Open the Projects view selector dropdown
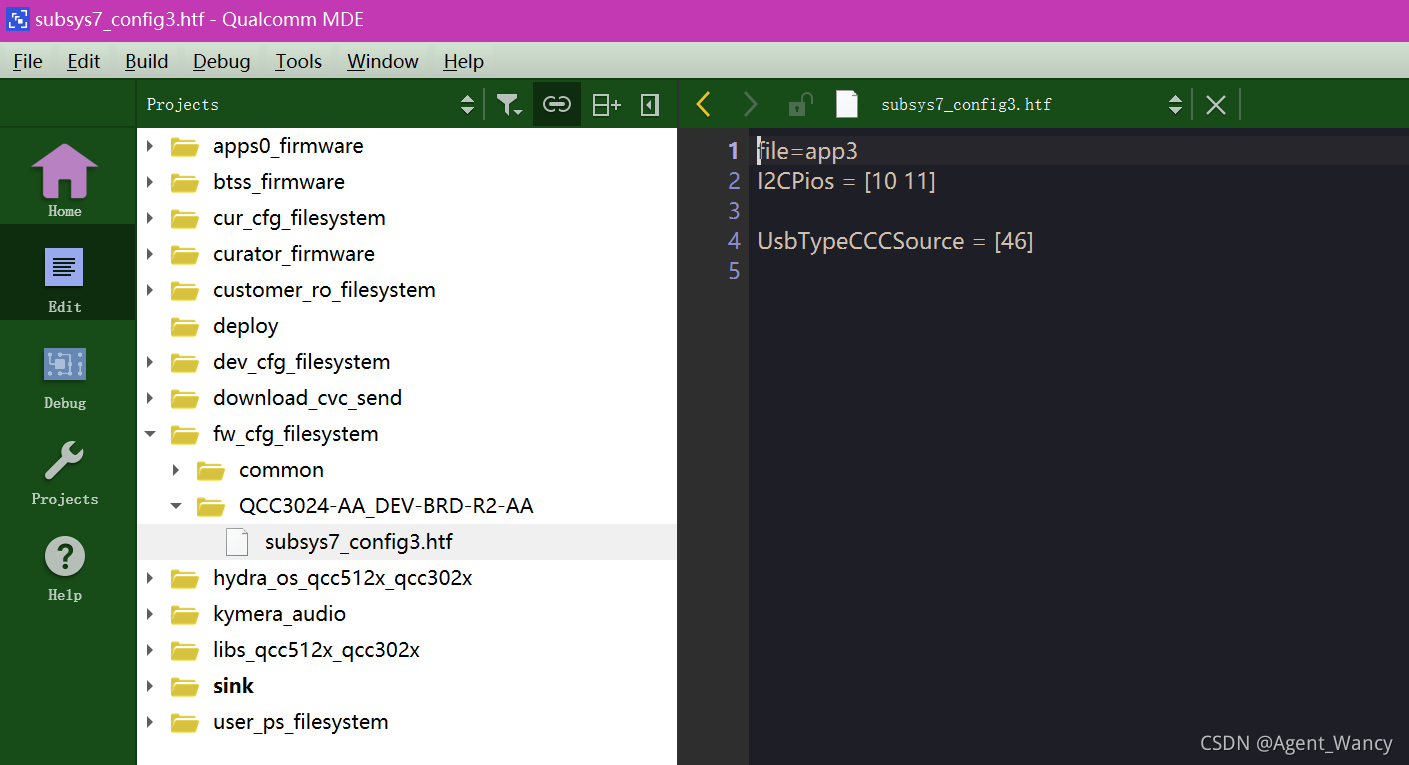Viewport: 1409px width, 765px height. click(467, 104)
